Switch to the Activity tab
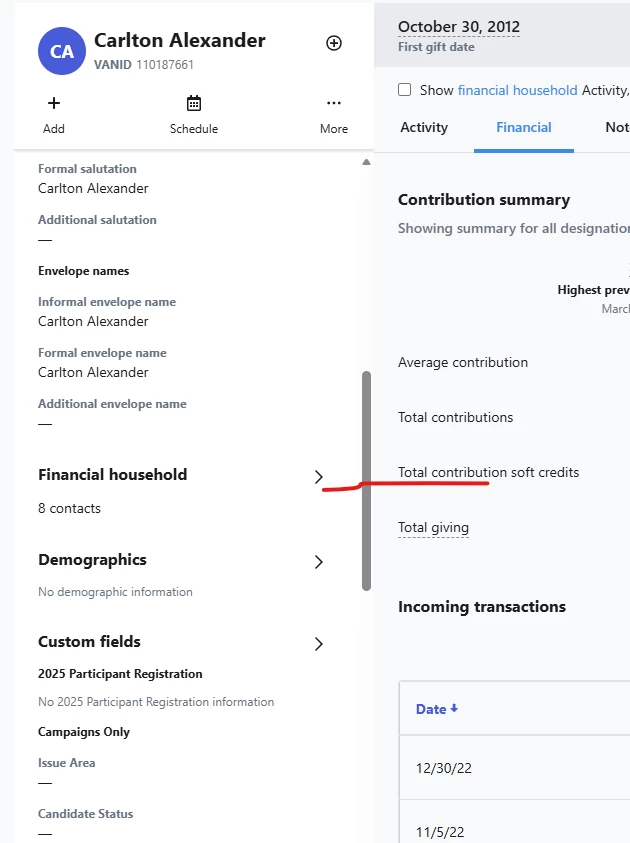 coord(424,128)
